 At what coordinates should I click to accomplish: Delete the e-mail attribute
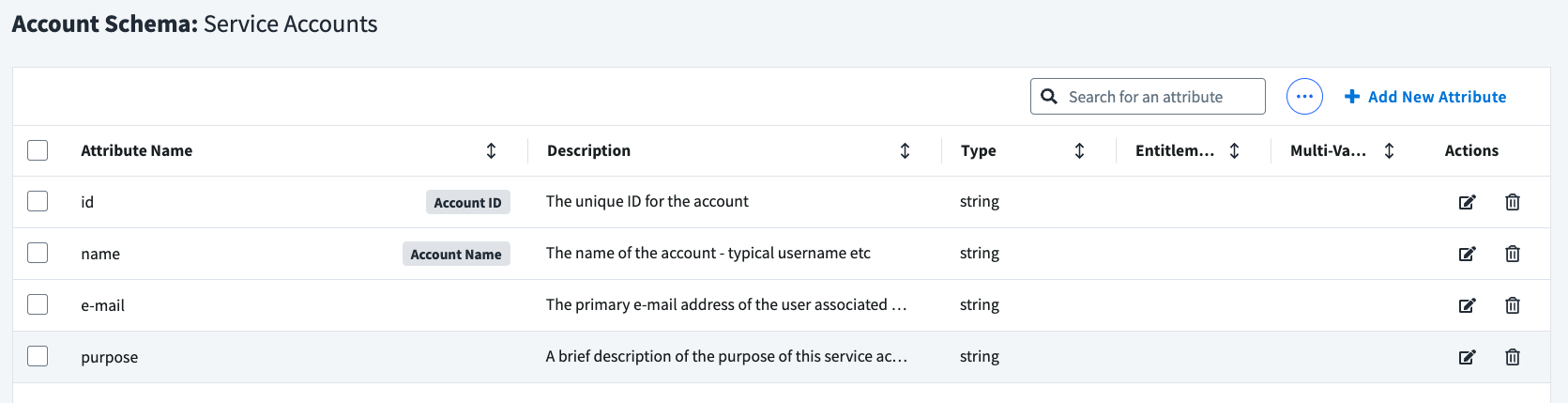(1513, 305)
